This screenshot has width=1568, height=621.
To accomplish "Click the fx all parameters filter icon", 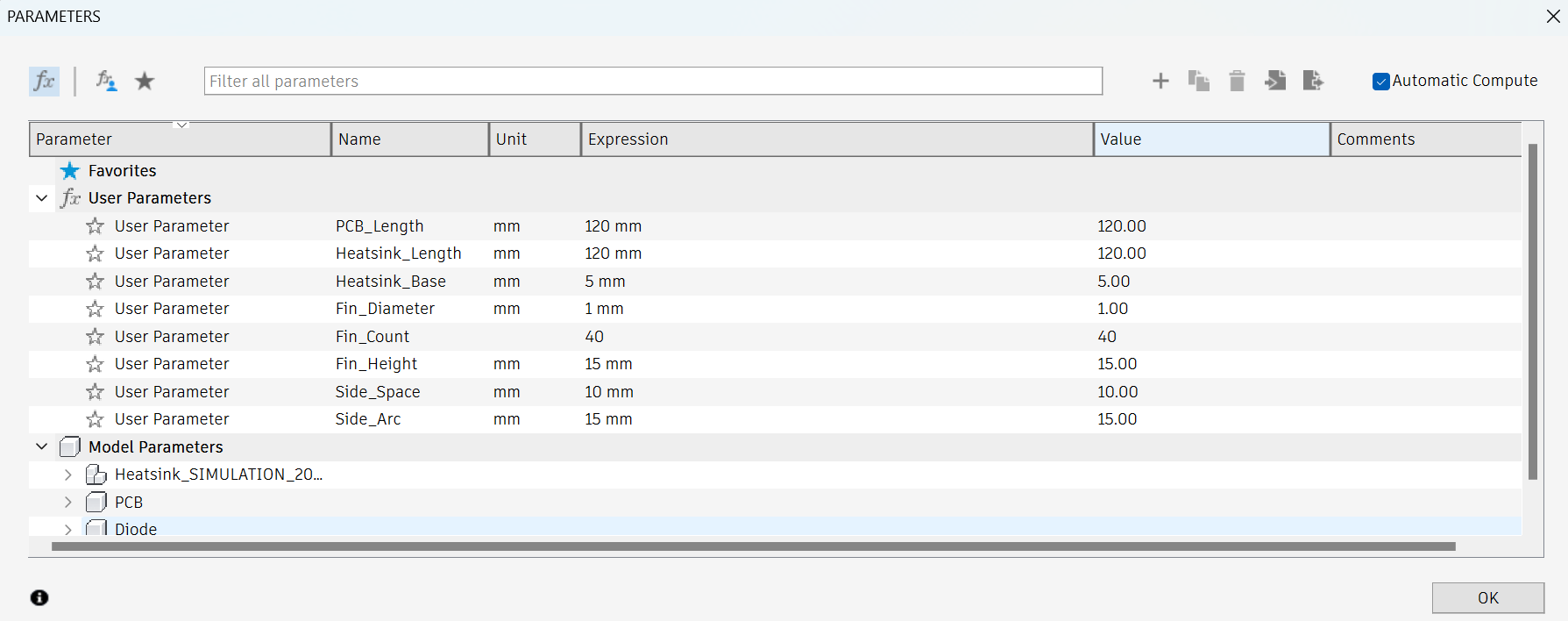I will click(x=44, y=82).
